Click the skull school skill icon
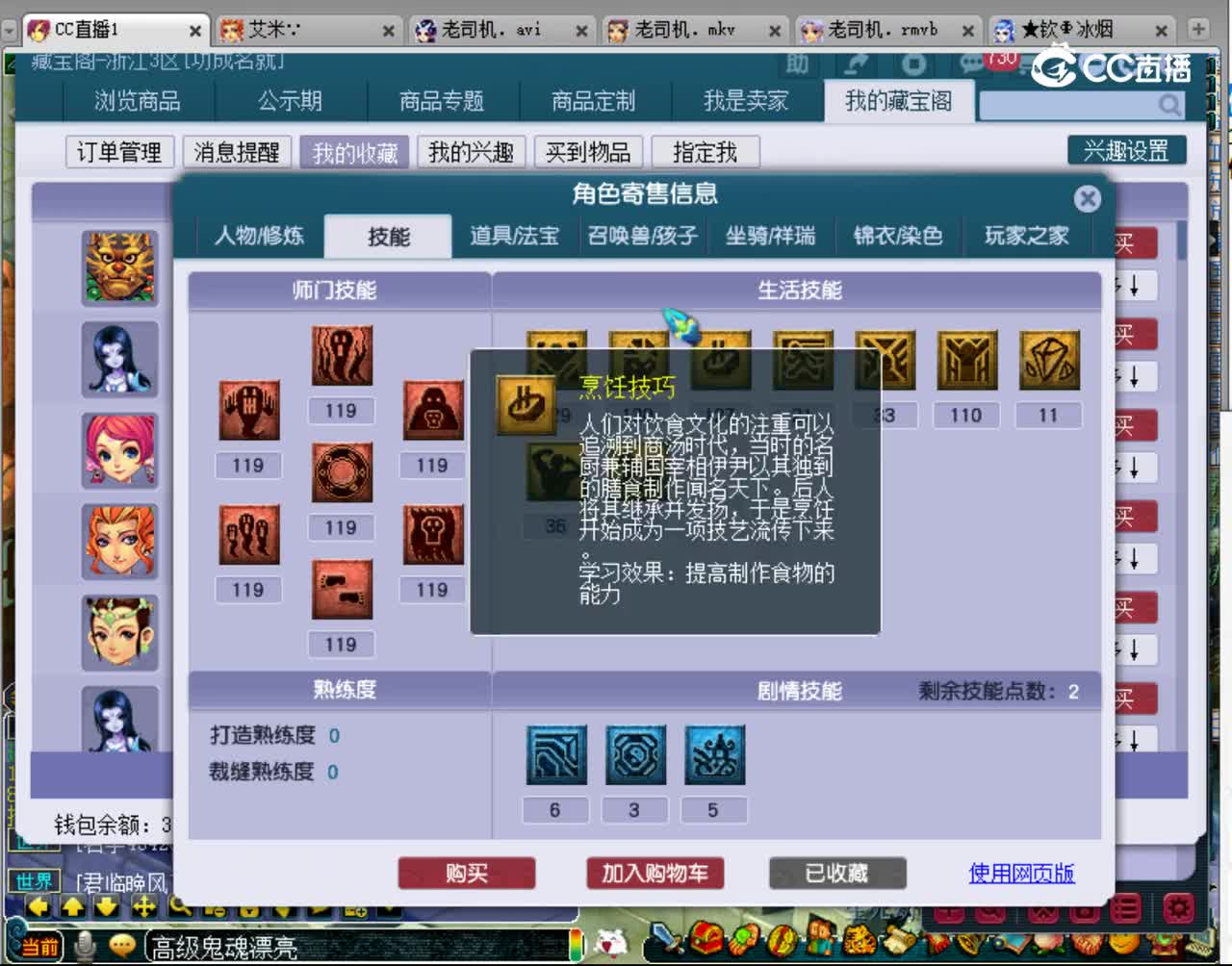1232x966 pixels. point(433,534)
